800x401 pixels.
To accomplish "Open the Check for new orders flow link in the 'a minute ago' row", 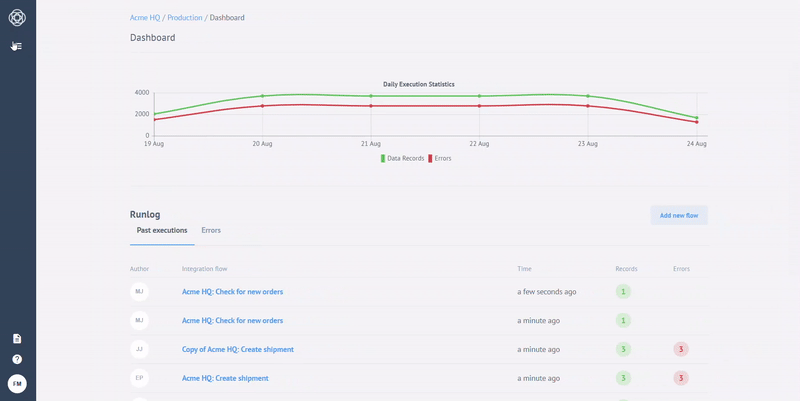I will (232, 320).
